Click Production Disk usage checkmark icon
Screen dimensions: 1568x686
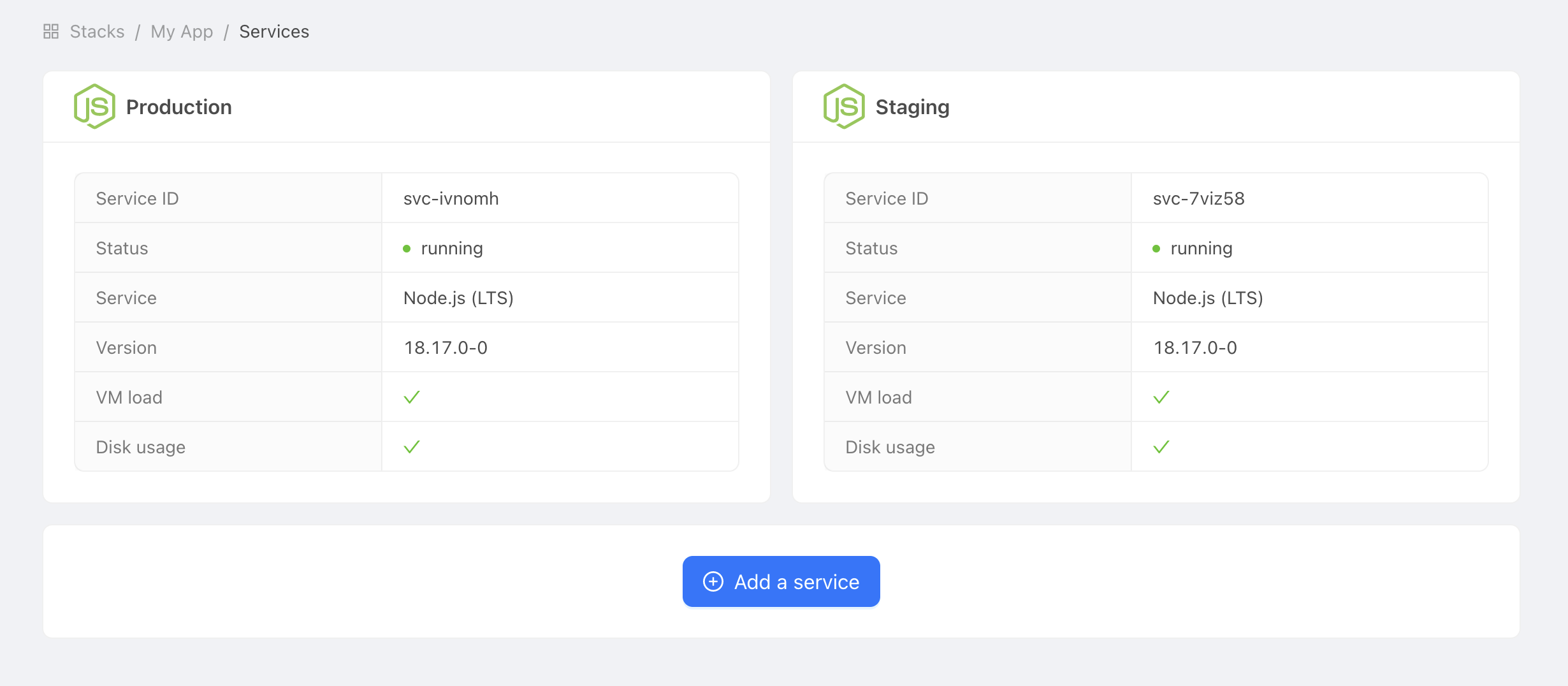[412, 447]
